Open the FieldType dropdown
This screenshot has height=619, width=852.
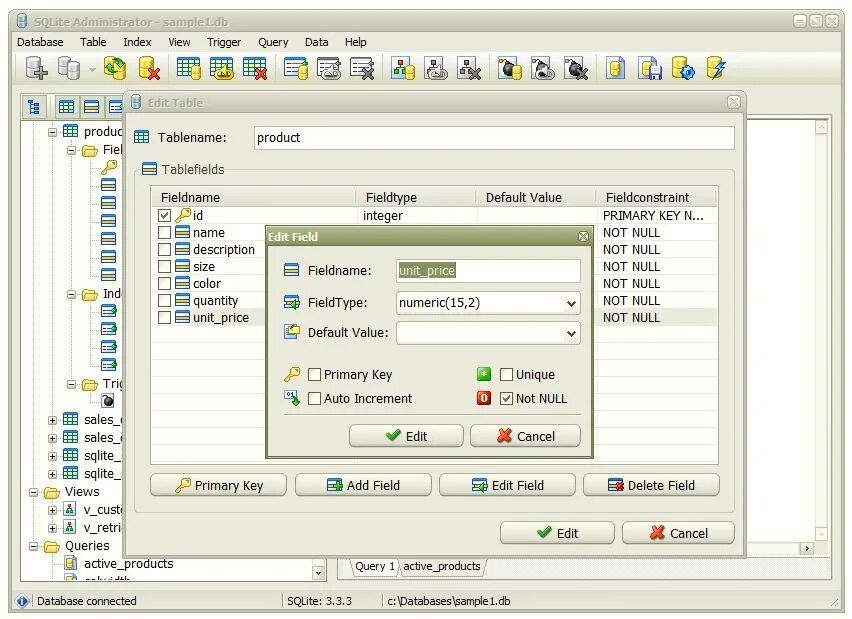coord(571,303)
